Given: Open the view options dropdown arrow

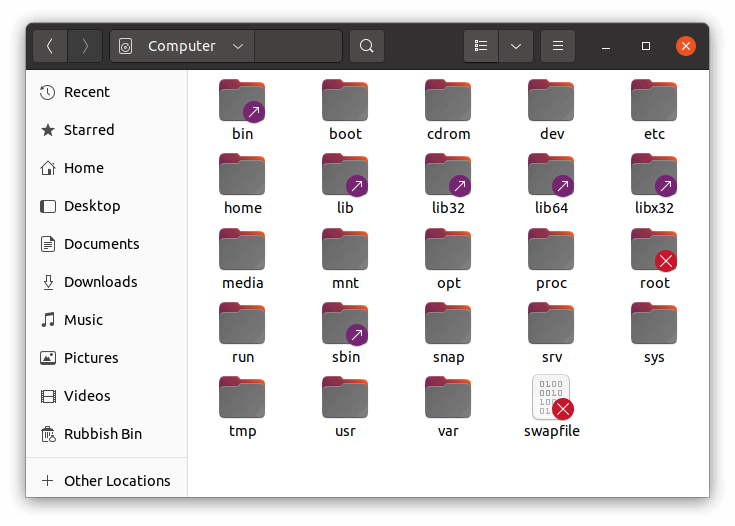Looking at the screenshot, I should (515, 46).
